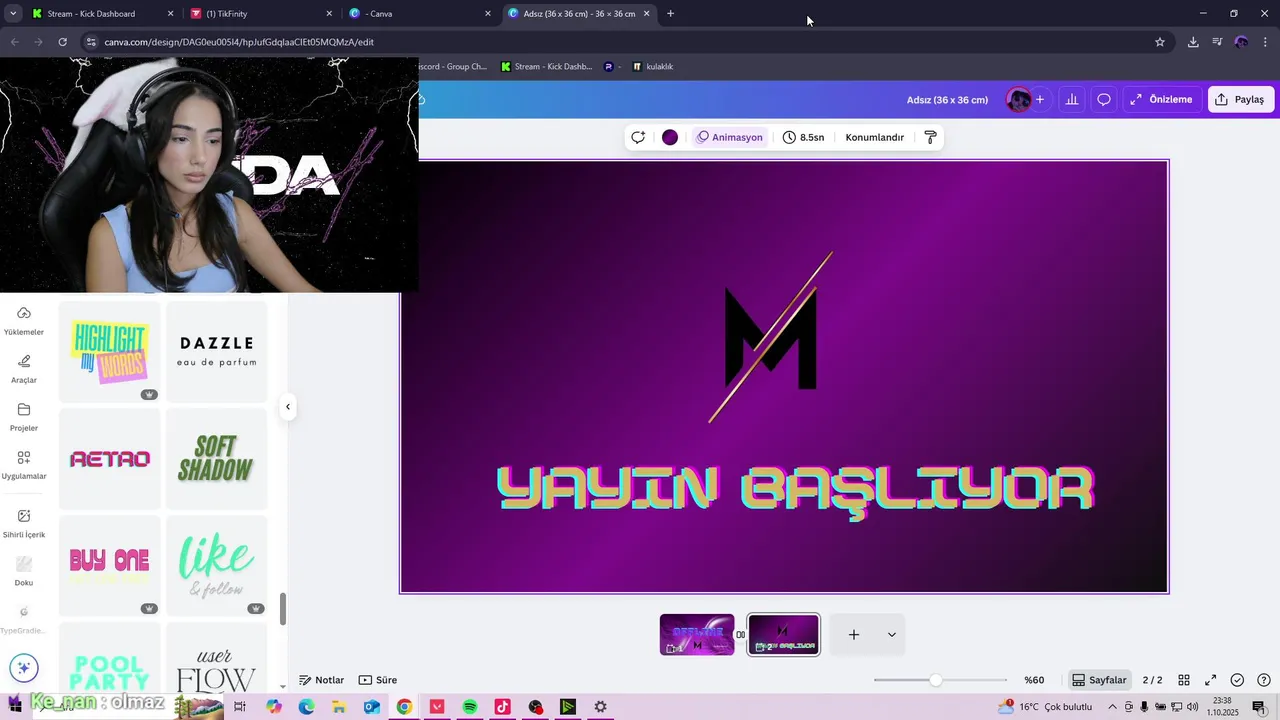
Task: Add a new page with plus button
Action: pos(854,635)
